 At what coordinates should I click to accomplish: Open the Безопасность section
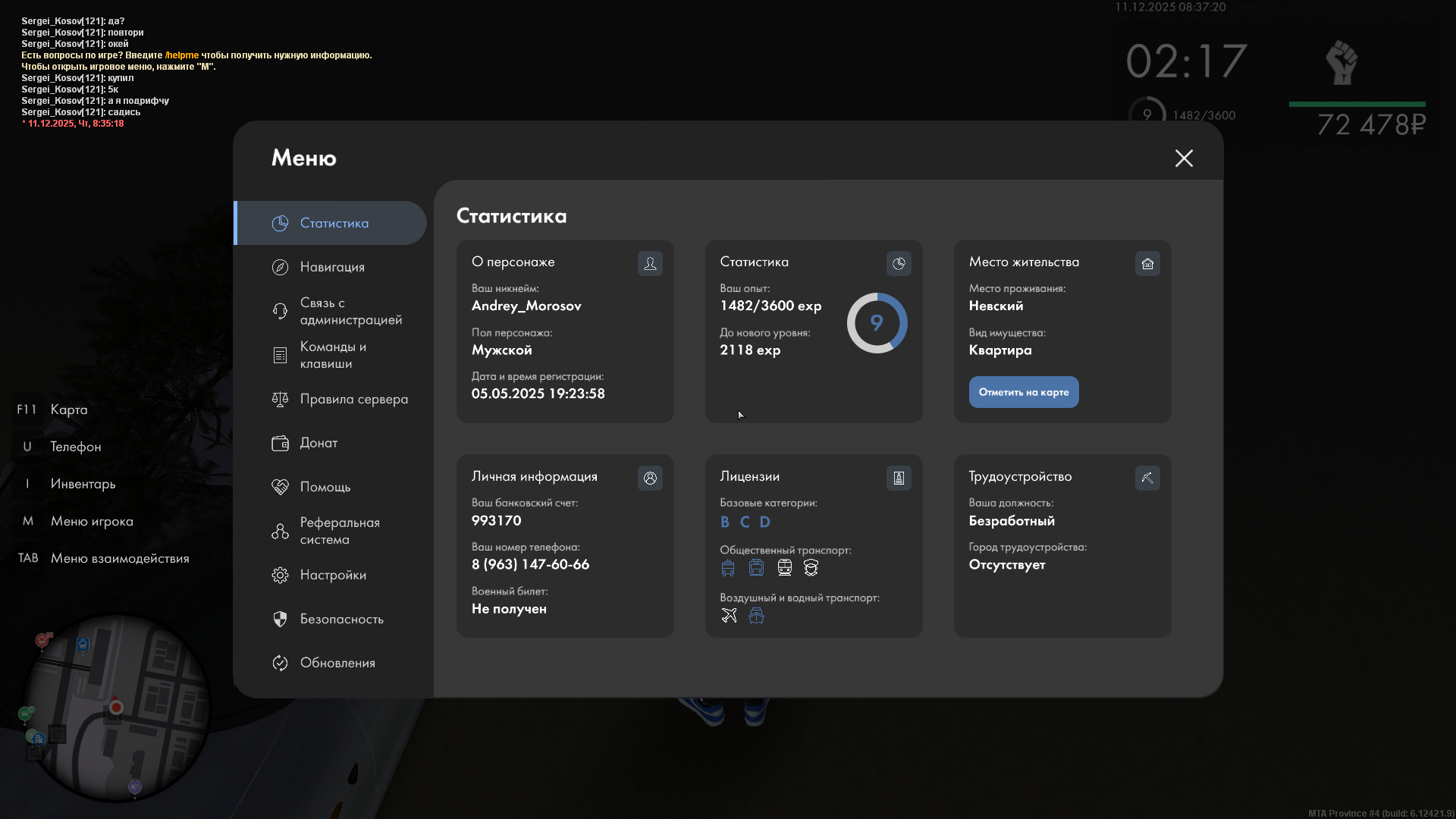(341, 619)
